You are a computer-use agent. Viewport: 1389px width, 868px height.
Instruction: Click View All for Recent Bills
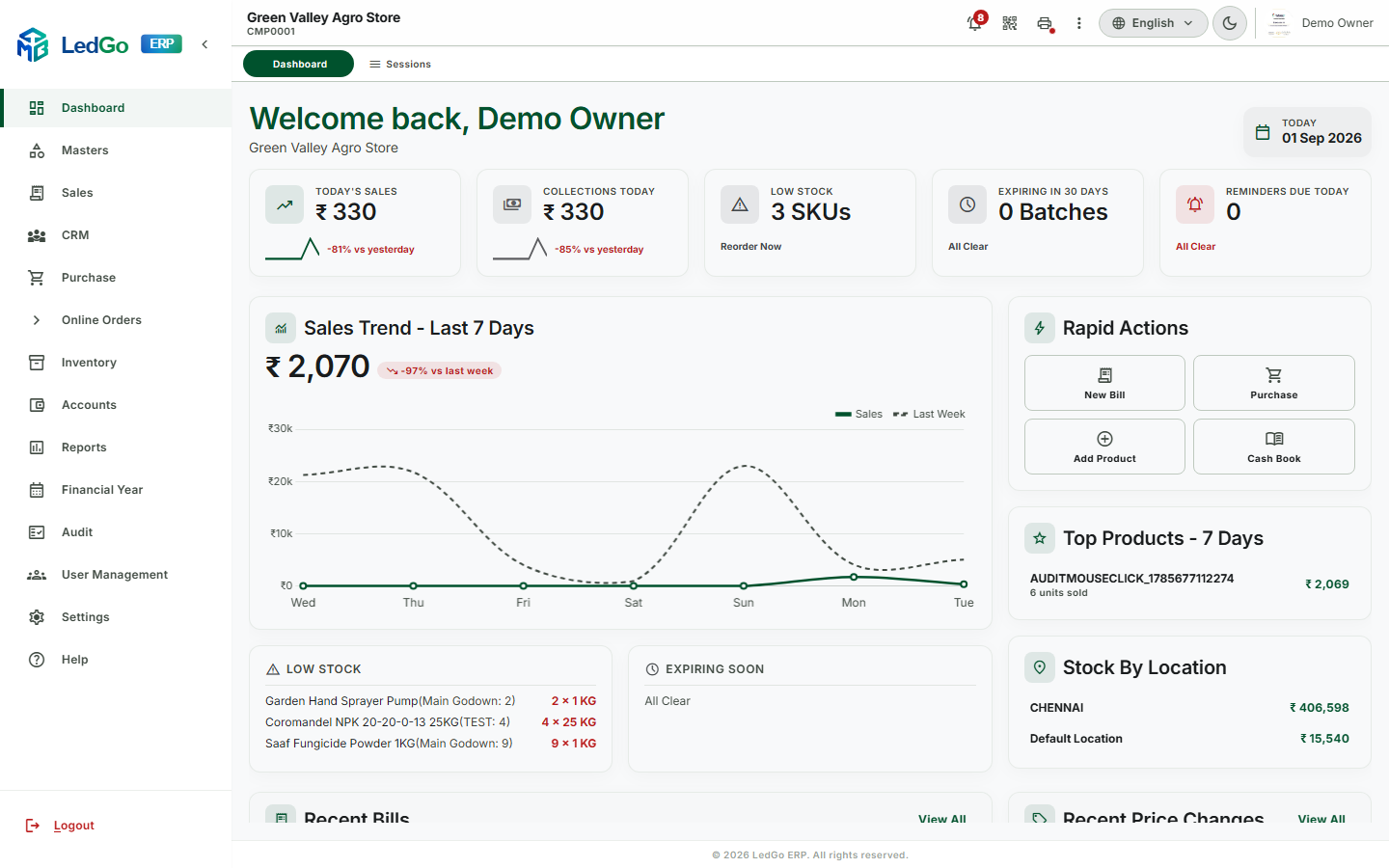pyautogui.click(x=941, y=818)
